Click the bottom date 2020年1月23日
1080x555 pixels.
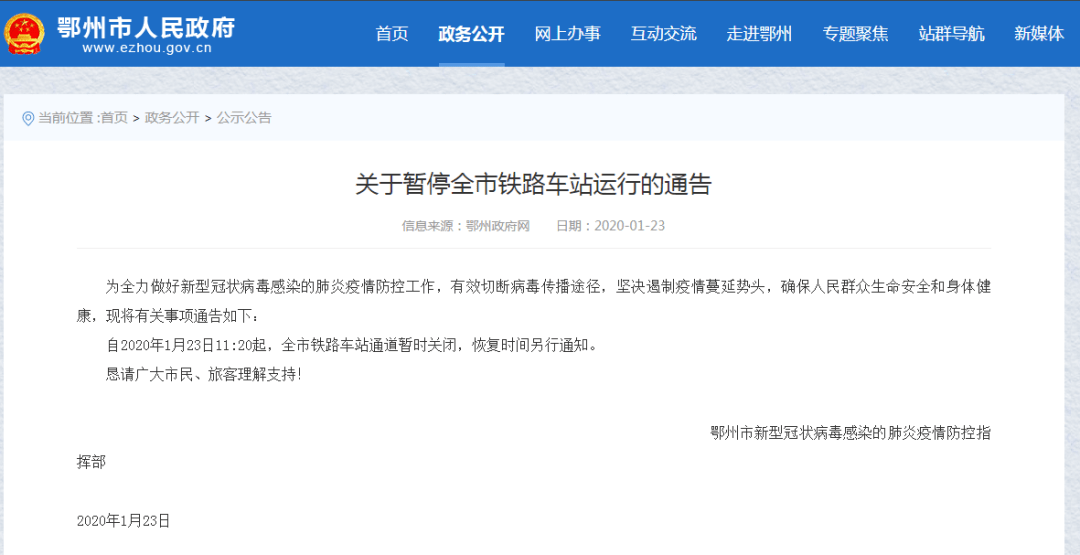(123, 521)
